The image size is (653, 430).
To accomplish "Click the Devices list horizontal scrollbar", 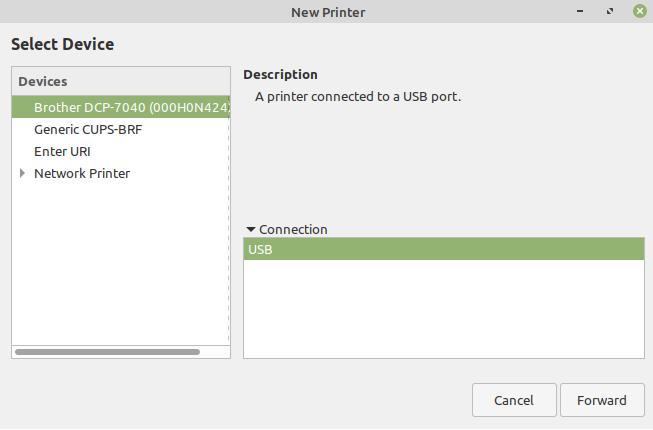I will pyautogui.click(x=107, y=352).
